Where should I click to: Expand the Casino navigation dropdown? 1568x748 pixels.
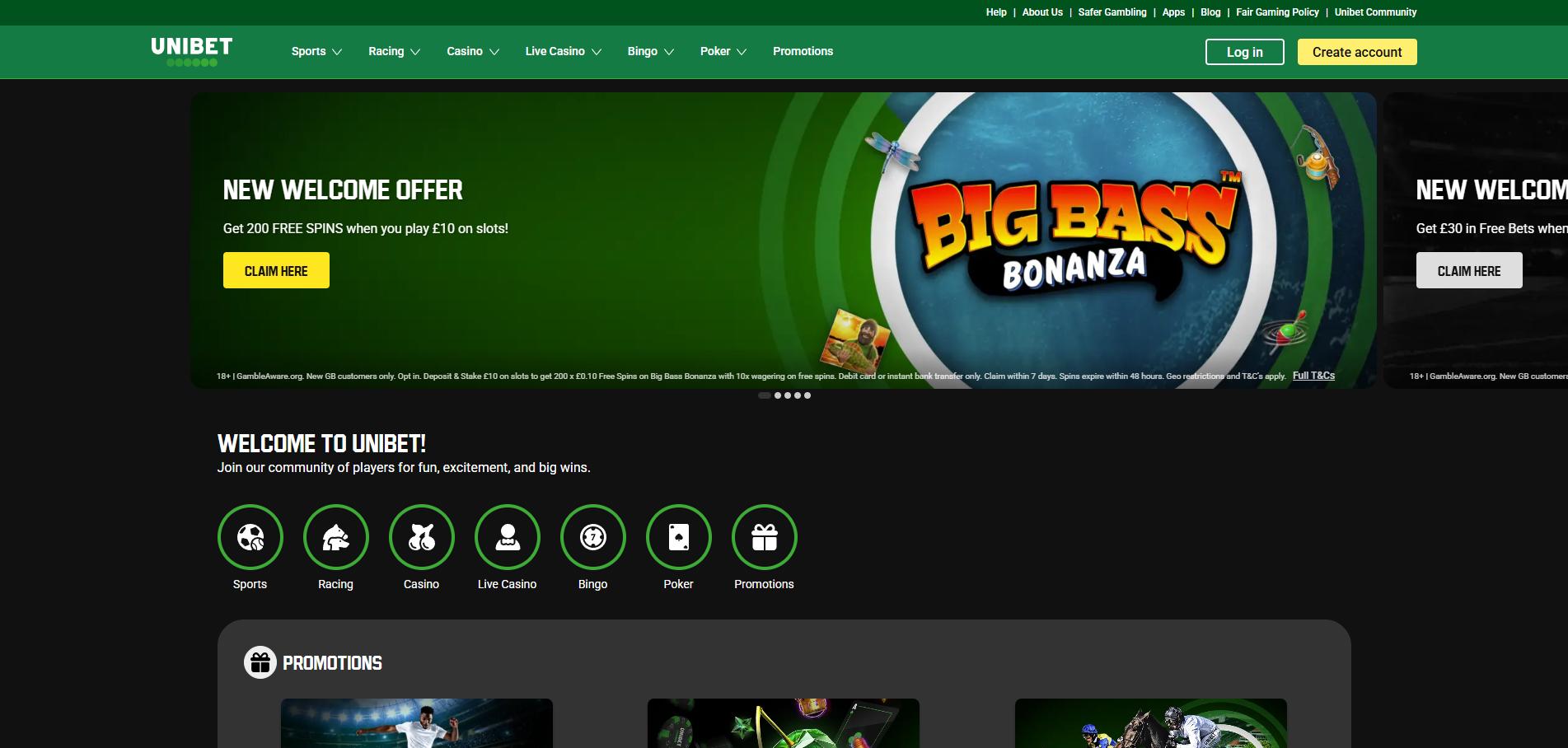click(x=473, y=51)
